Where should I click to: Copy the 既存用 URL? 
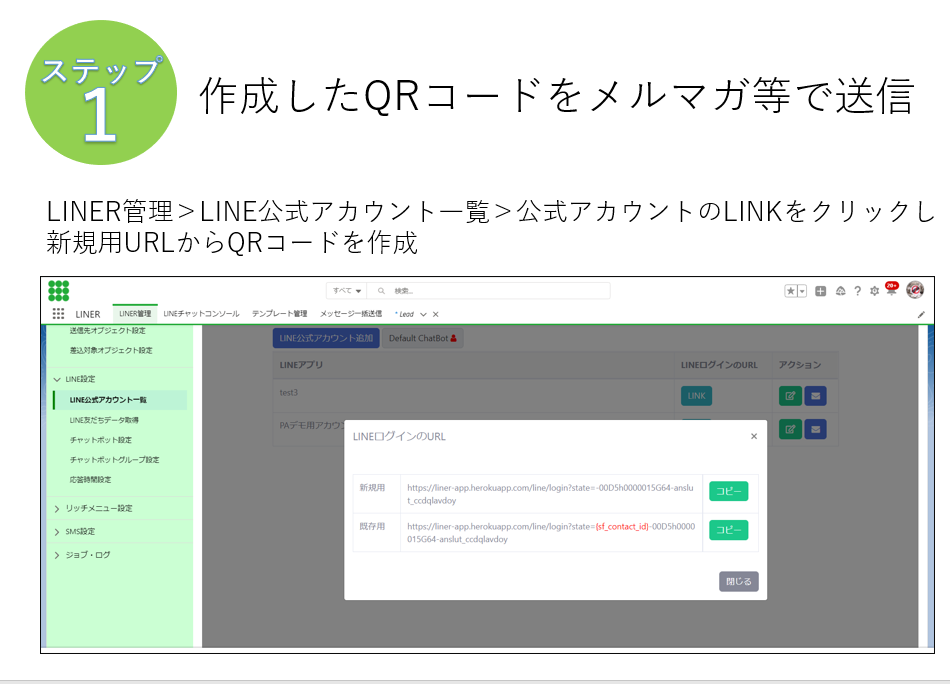[728, 530]
